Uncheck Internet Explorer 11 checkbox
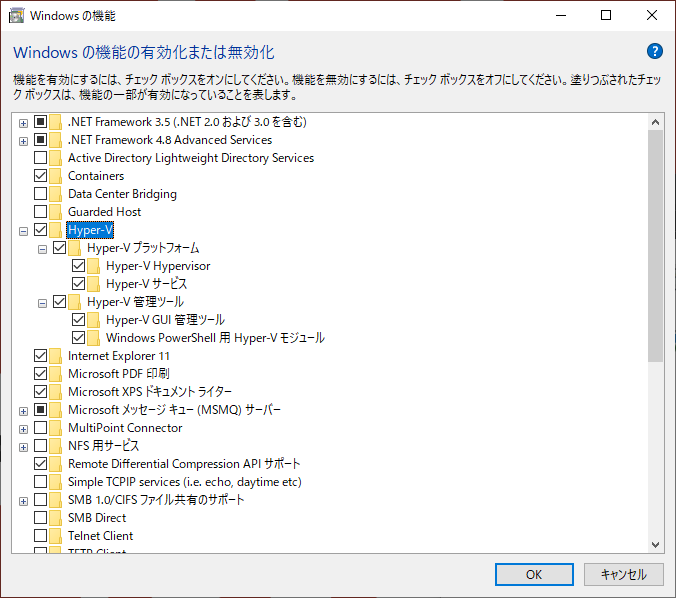 click(41, 355)
